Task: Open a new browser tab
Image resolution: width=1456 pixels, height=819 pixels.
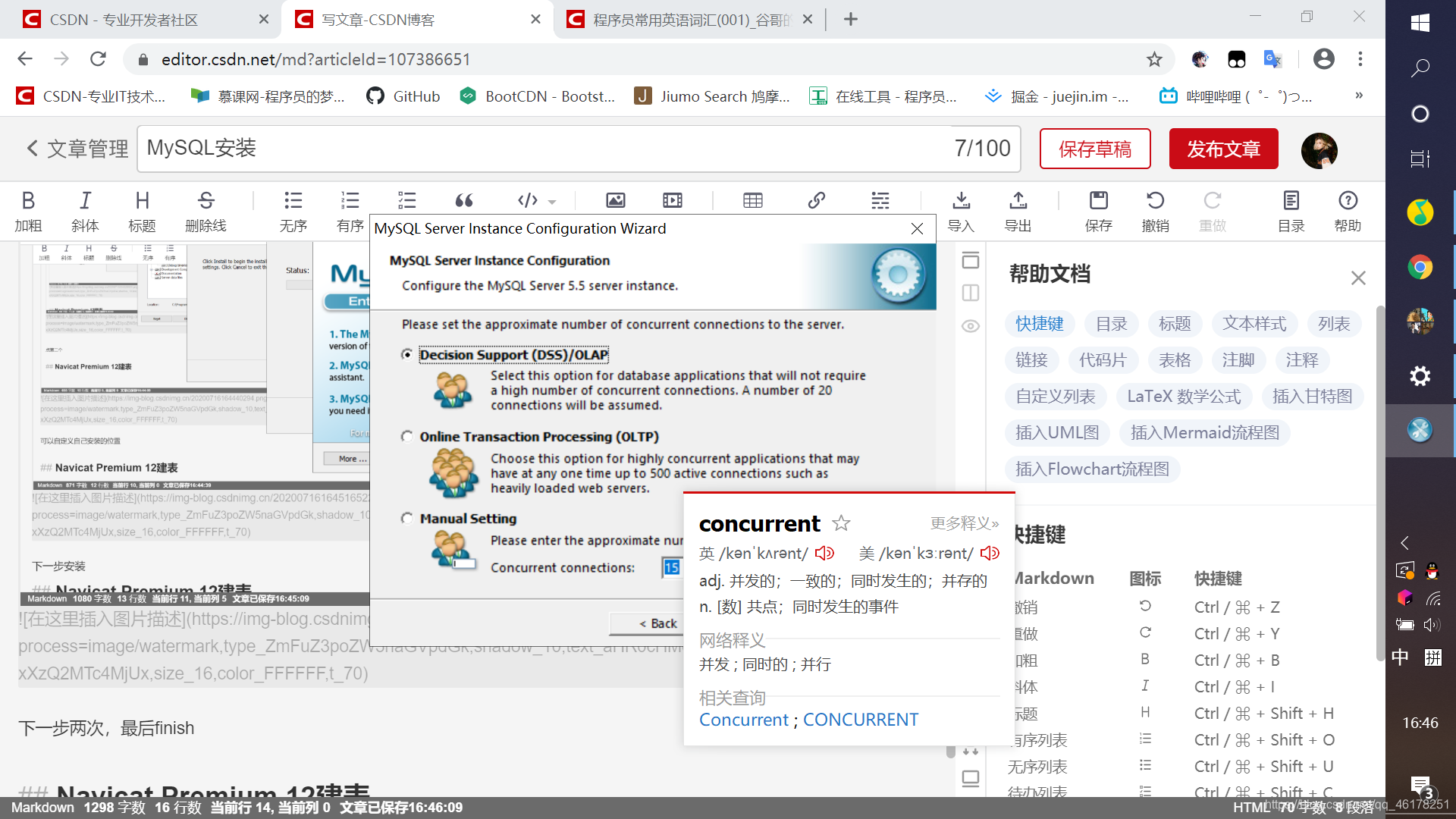Action: [851, 20]
